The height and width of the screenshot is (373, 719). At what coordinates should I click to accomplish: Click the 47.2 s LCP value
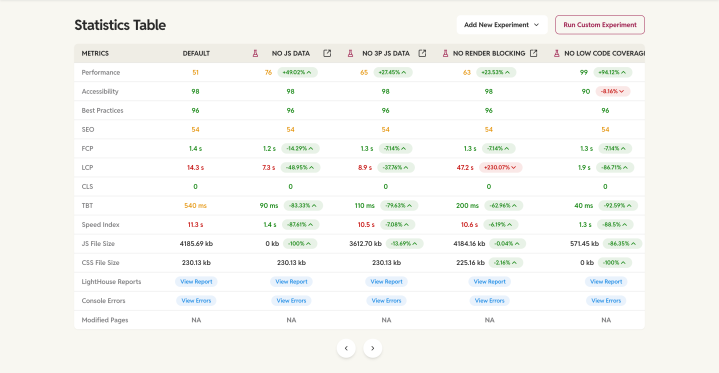465,167
